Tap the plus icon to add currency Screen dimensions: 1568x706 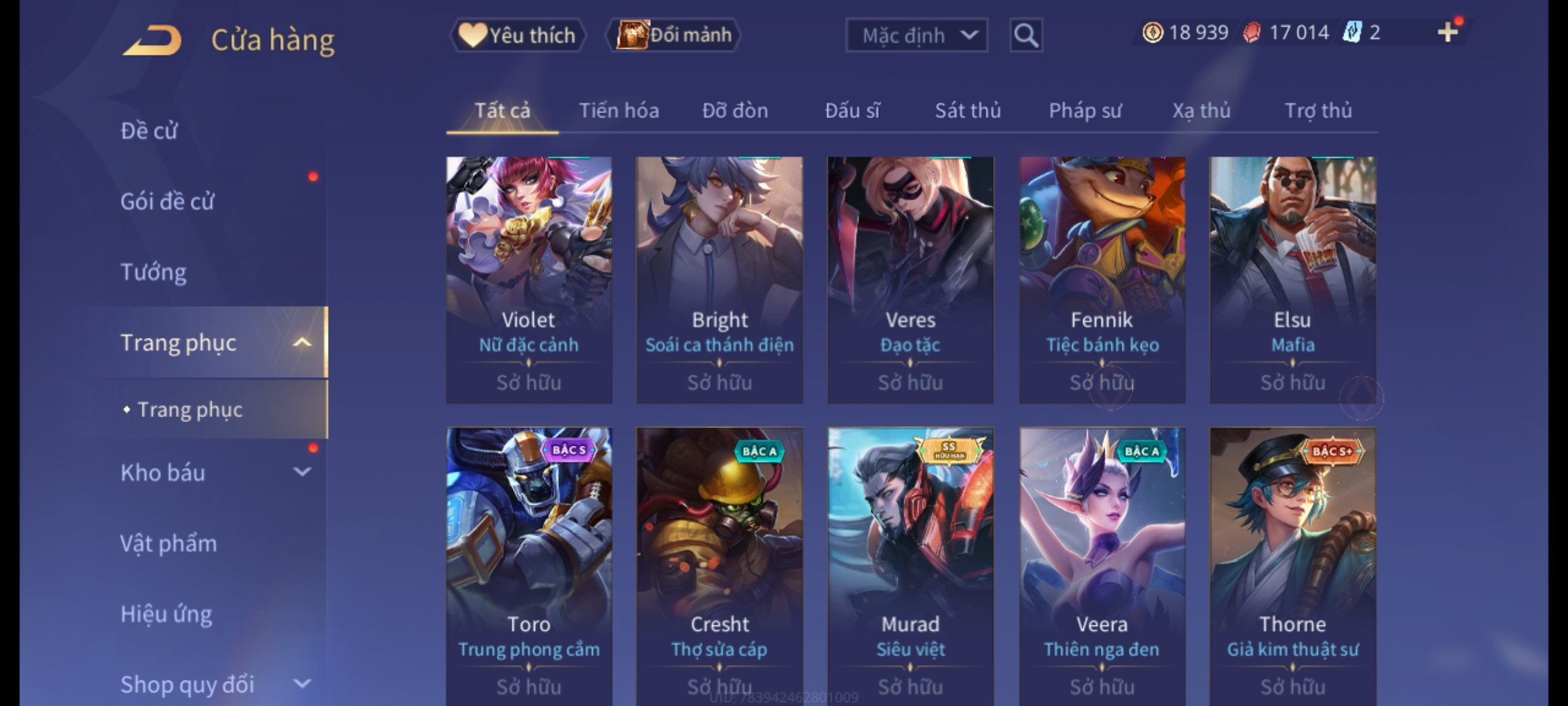tap(1448, 32)
